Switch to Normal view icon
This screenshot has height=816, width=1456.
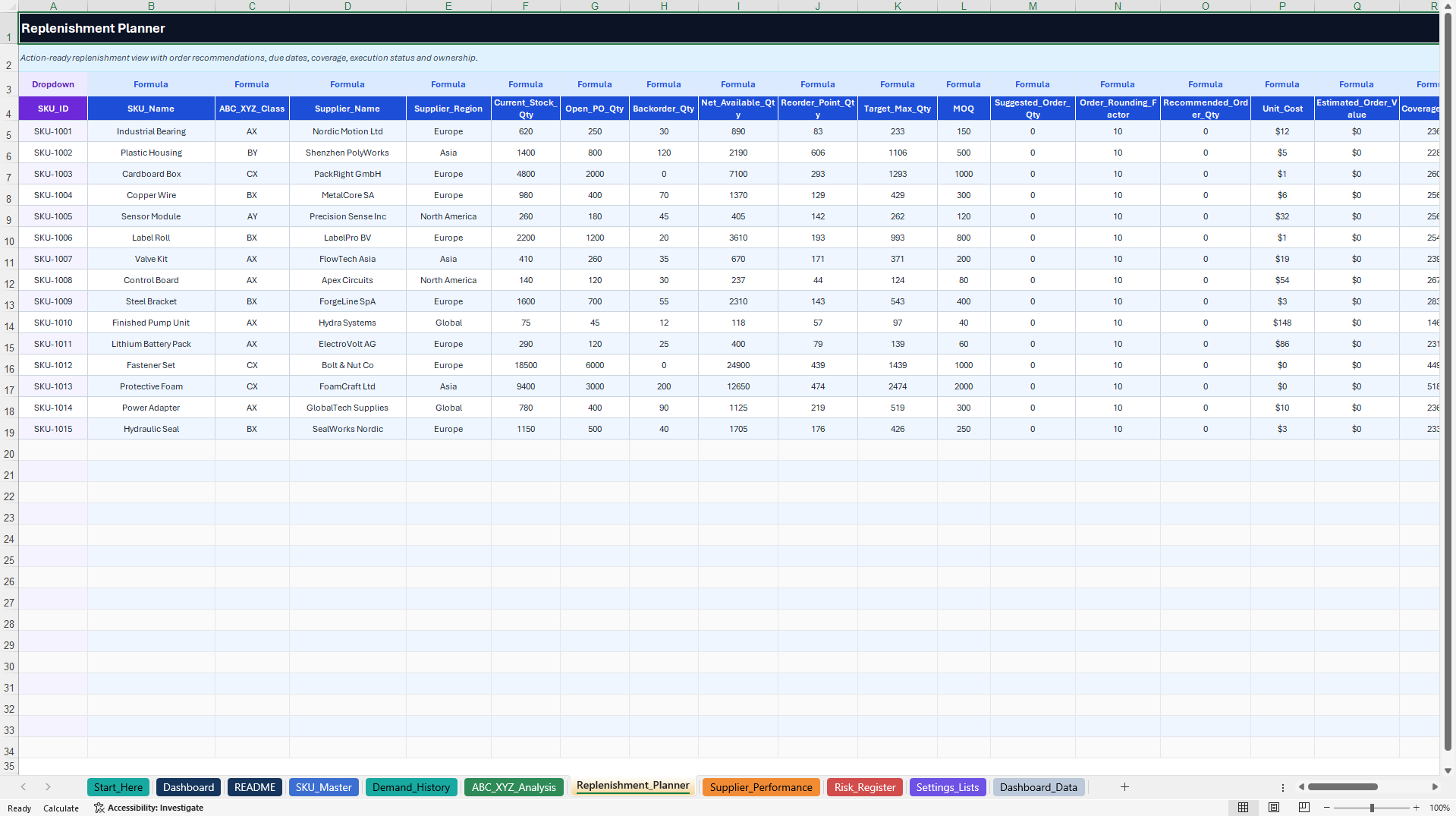point(1243,808)
